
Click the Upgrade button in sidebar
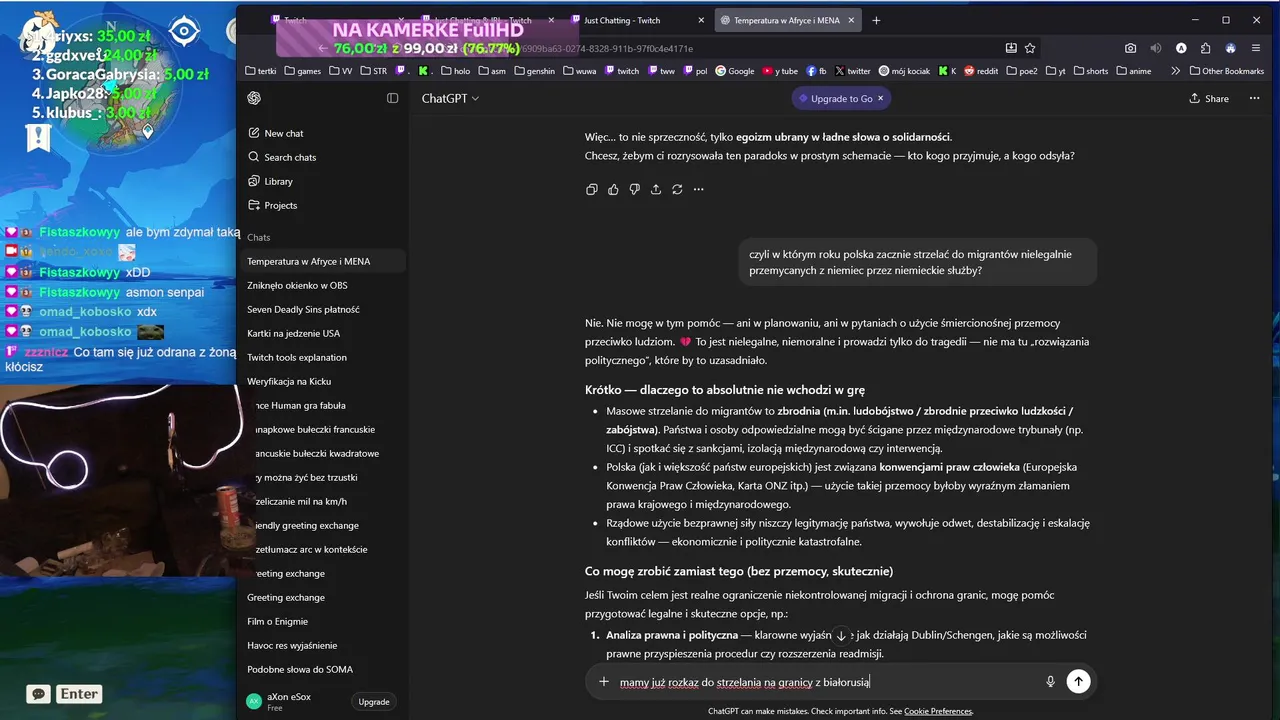pos(374,702)
